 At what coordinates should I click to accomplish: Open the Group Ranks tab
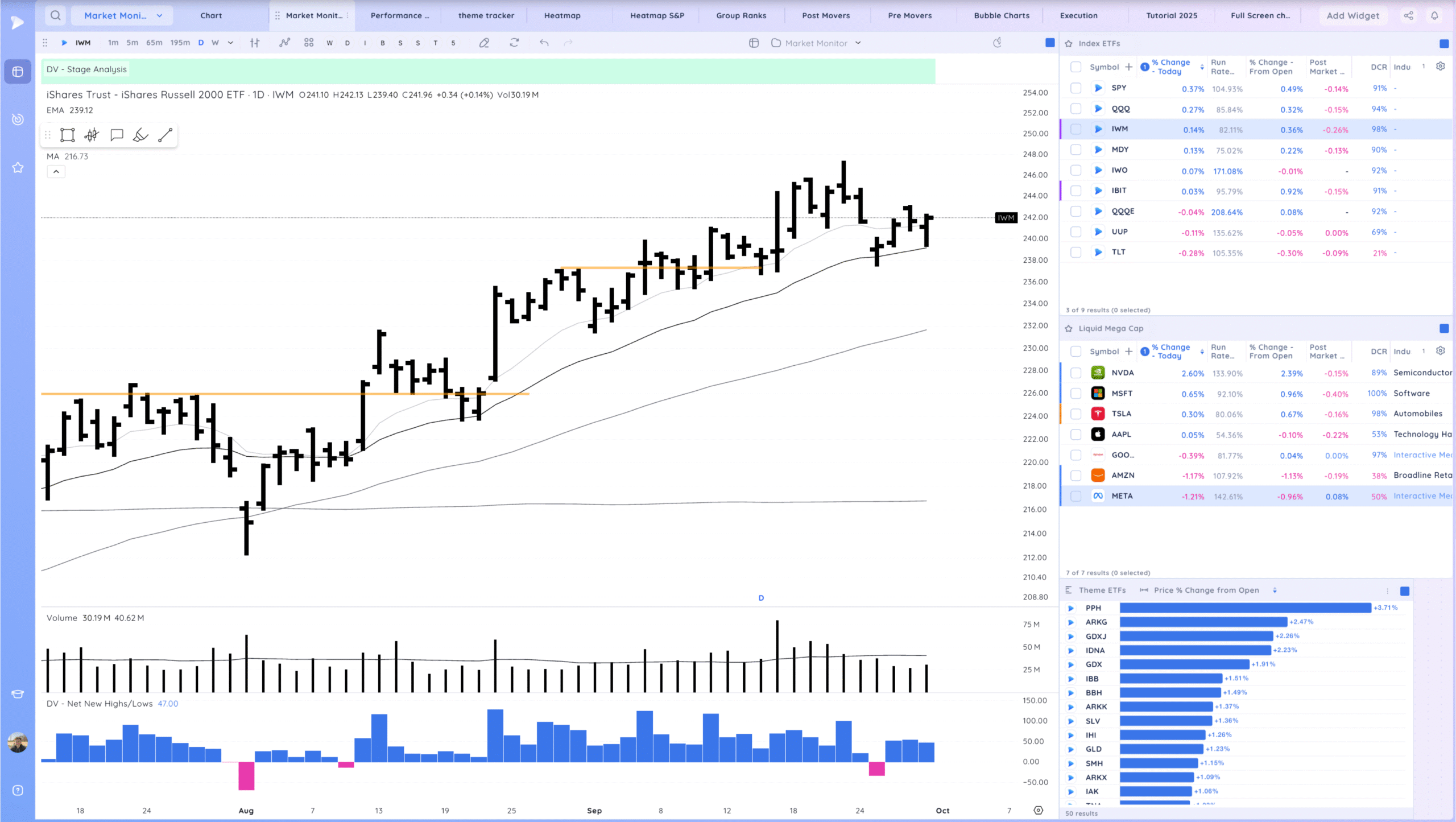tap(741, 15)
